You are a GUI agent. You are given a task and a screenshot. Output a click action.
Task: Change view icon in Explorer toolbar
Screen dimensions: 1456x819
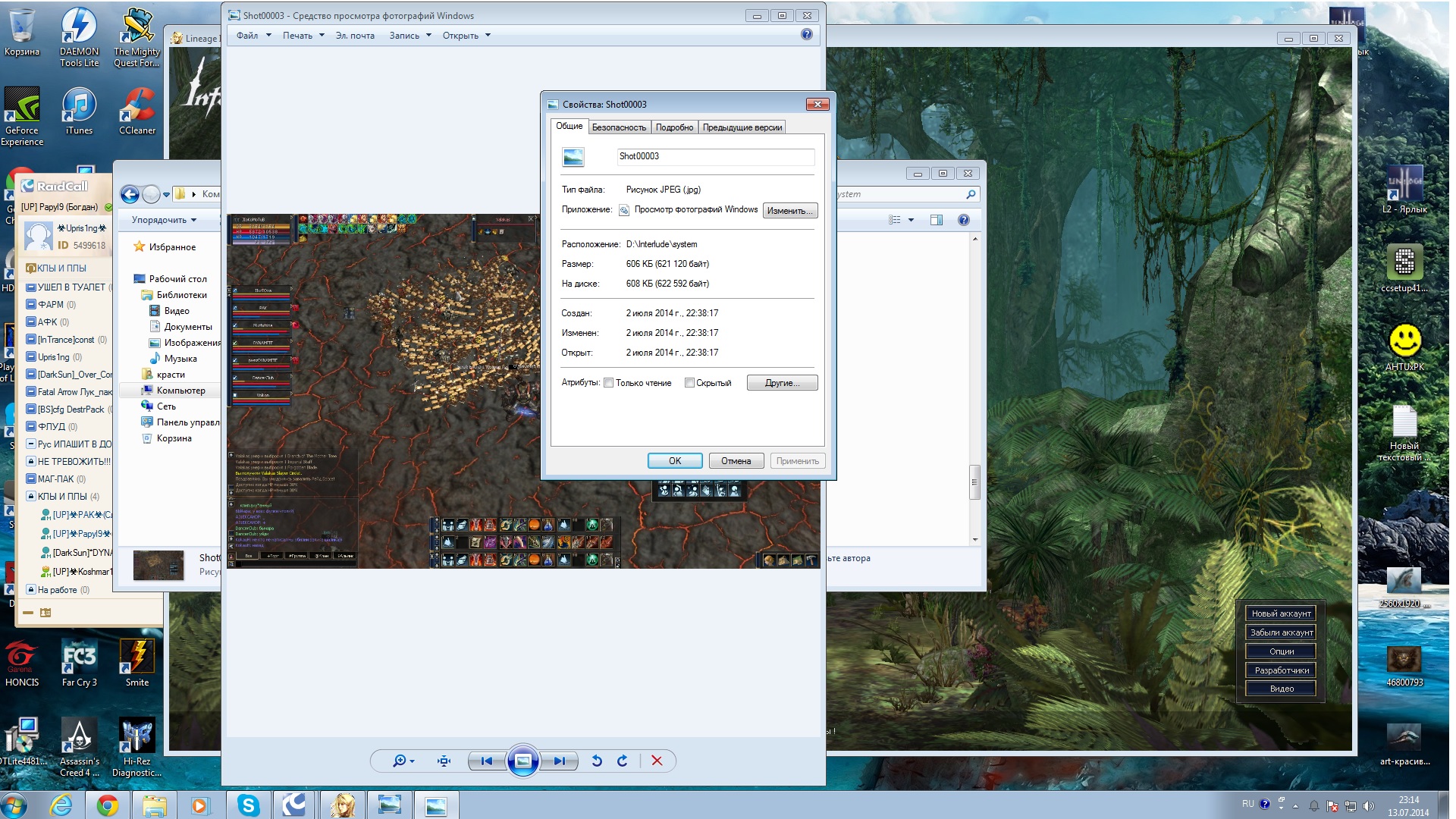click(x=895, y=220)
